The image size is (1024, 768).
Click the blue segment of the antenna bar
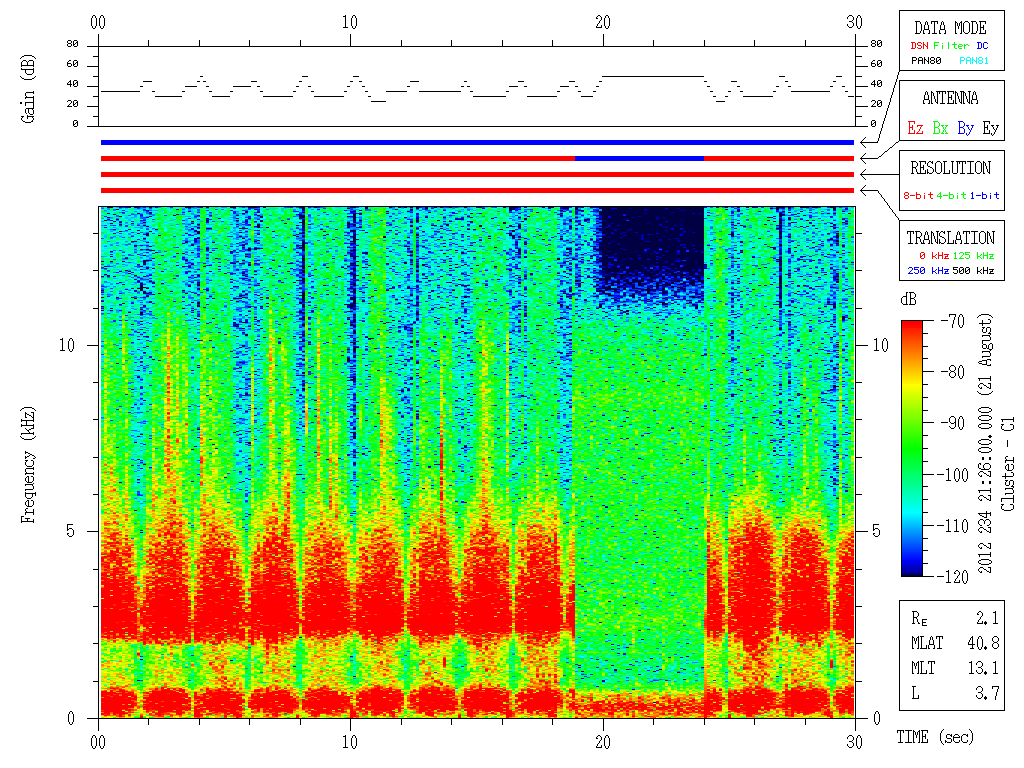coord(639,158)
